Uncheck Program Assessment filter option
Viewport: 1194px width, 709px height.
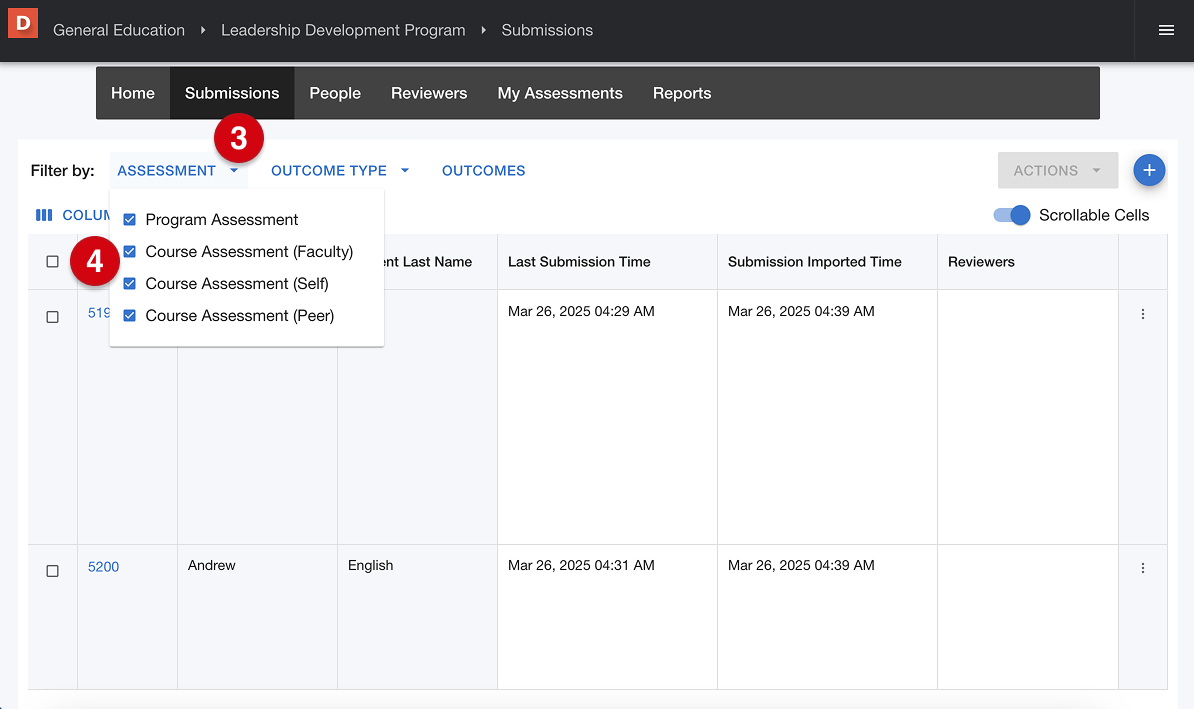point(130,220)
